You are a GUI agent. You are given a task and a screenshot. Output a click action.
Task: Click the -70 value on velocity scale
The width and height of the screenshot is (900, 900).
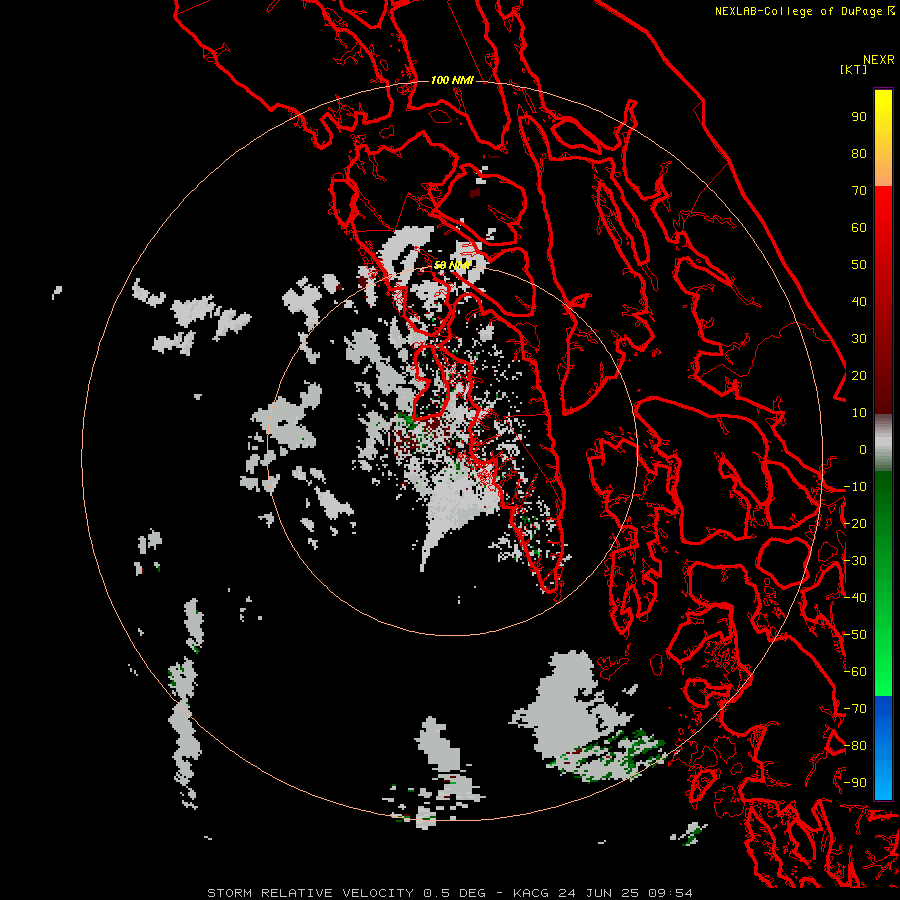click(855, 709)
